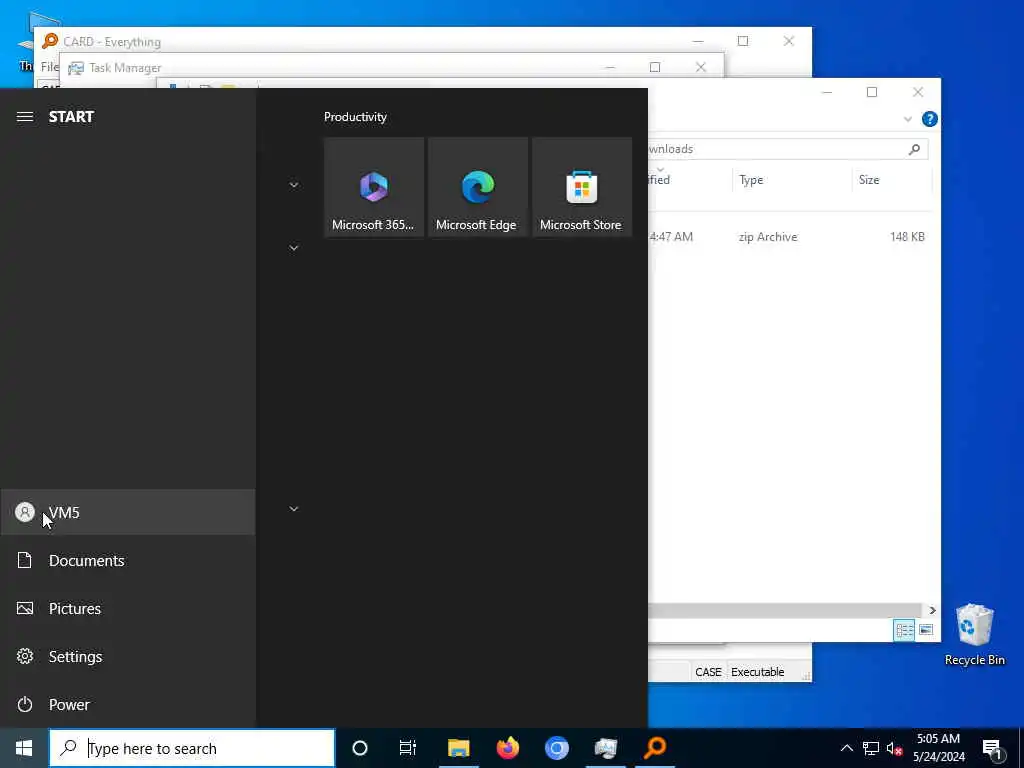The image size is (1024, 768).
Task: Close the File Explorer window
Action: (918, 92)
